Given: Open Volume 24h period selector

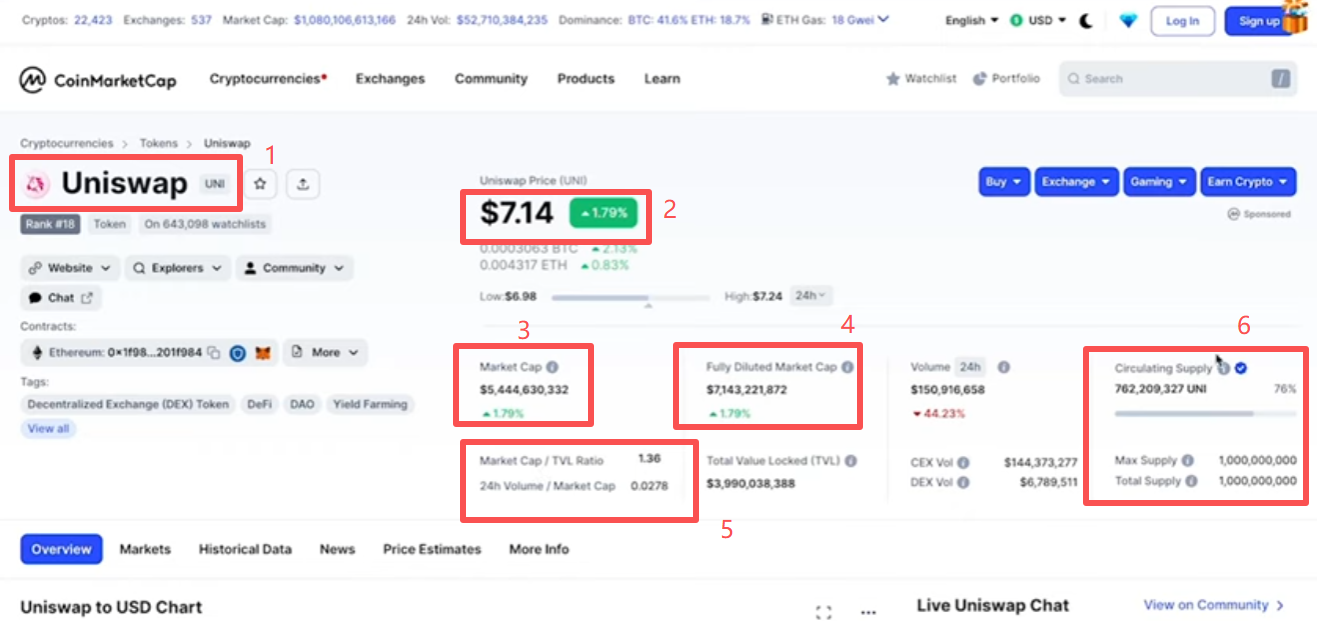Looking at the screenshot, I should tap(971, 367).
